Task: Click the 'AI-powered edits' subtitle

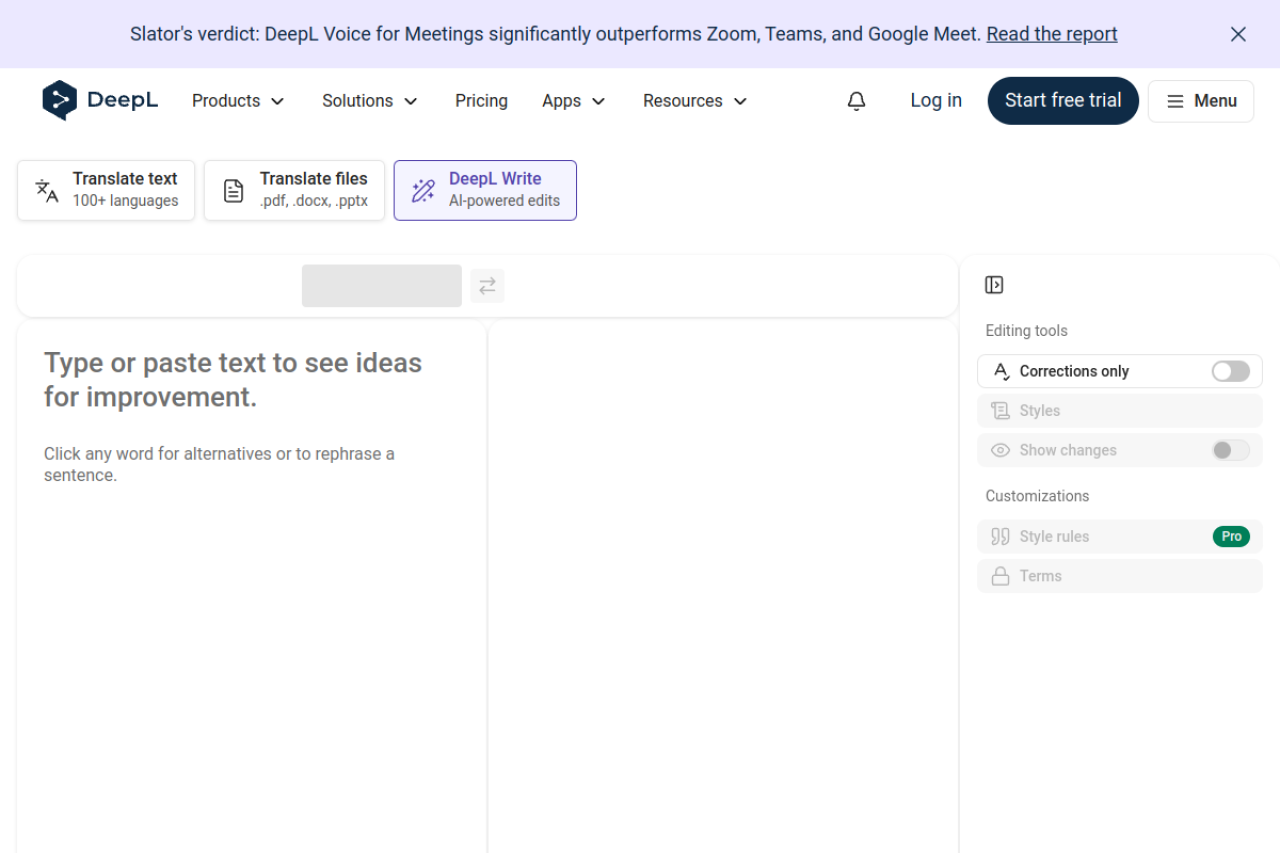Action: 504,201
